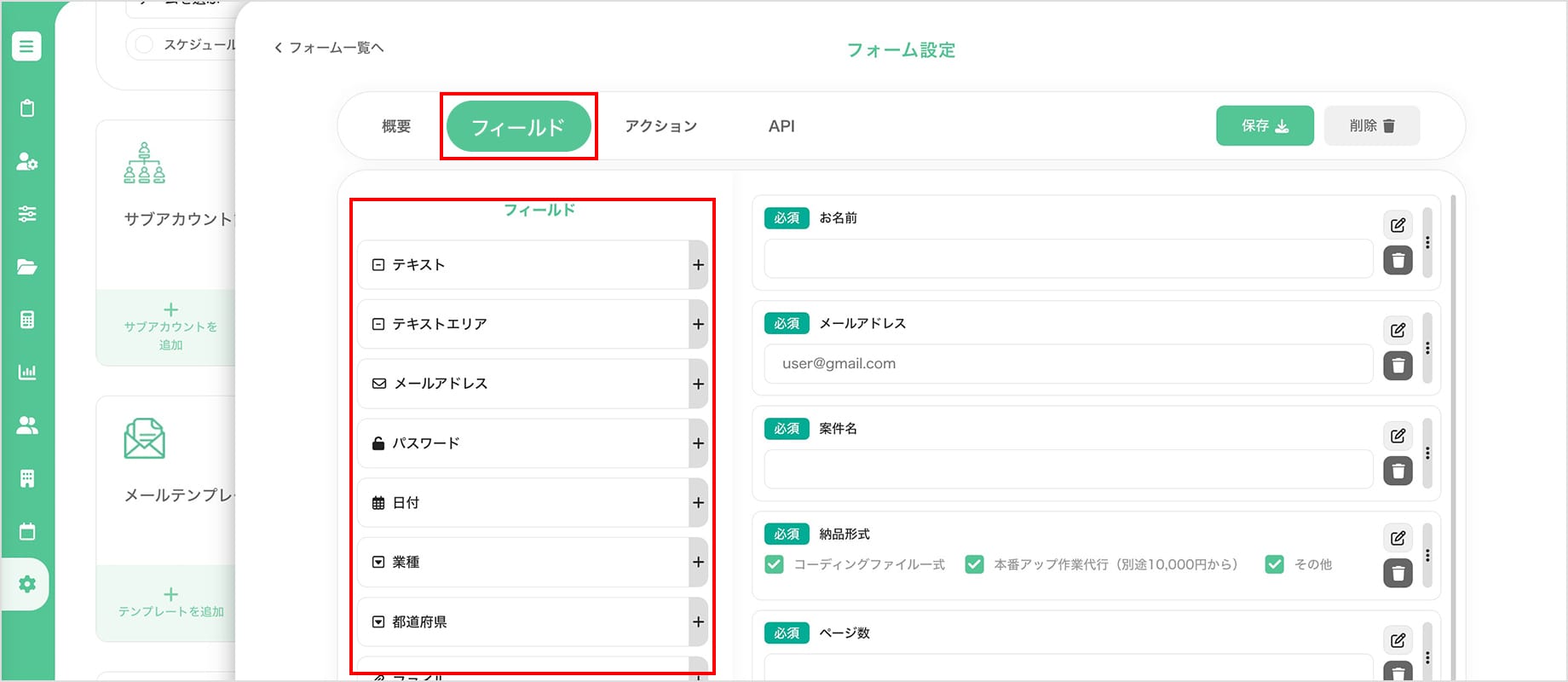Add a 業種 field with plus icon

pyautogui.click(x=698, y=562)
